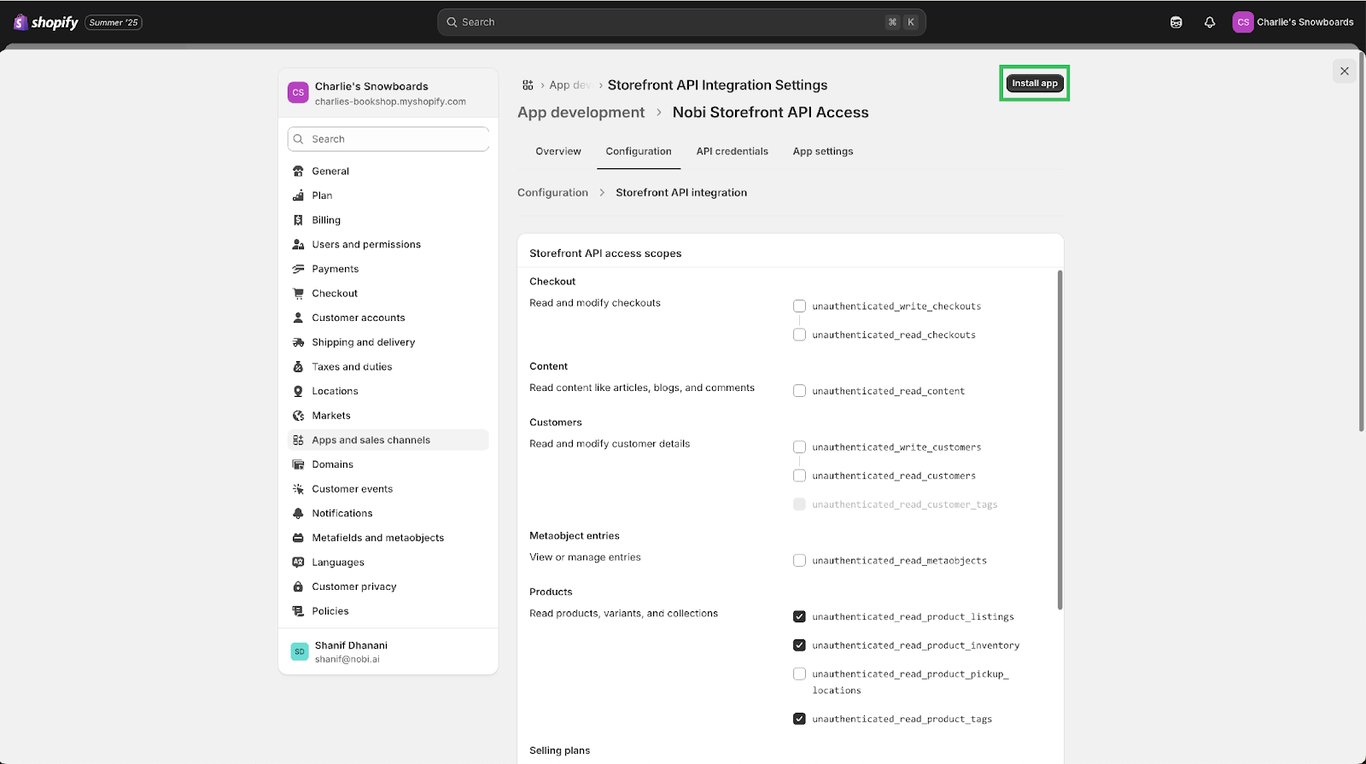Click the breadcrumb apps grid icon
This screenshot has width=1366, height=764.
click(527, 85)
